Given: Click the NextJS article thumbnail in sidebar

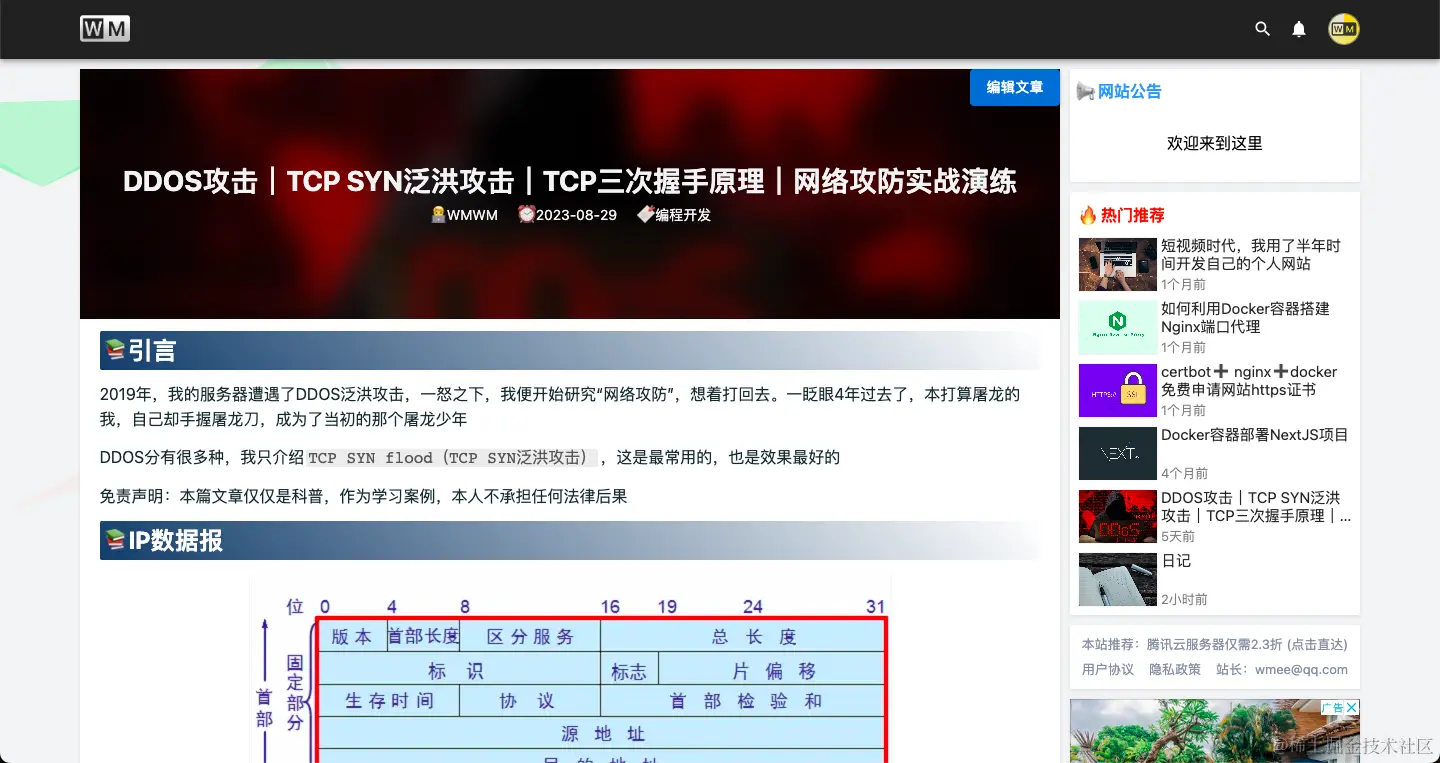Looking at the screenshot, I should pyautogui.click(x=1117, y=453).
